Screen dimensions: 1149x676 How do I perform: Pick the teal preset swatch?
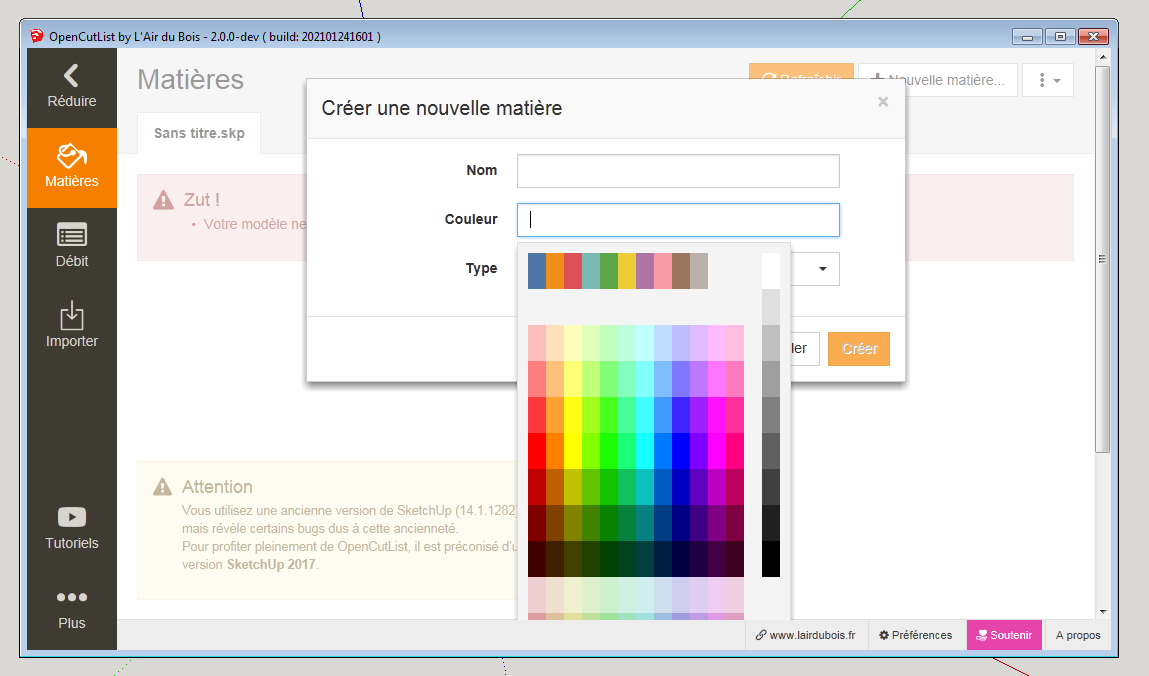(x=591, y=271)
